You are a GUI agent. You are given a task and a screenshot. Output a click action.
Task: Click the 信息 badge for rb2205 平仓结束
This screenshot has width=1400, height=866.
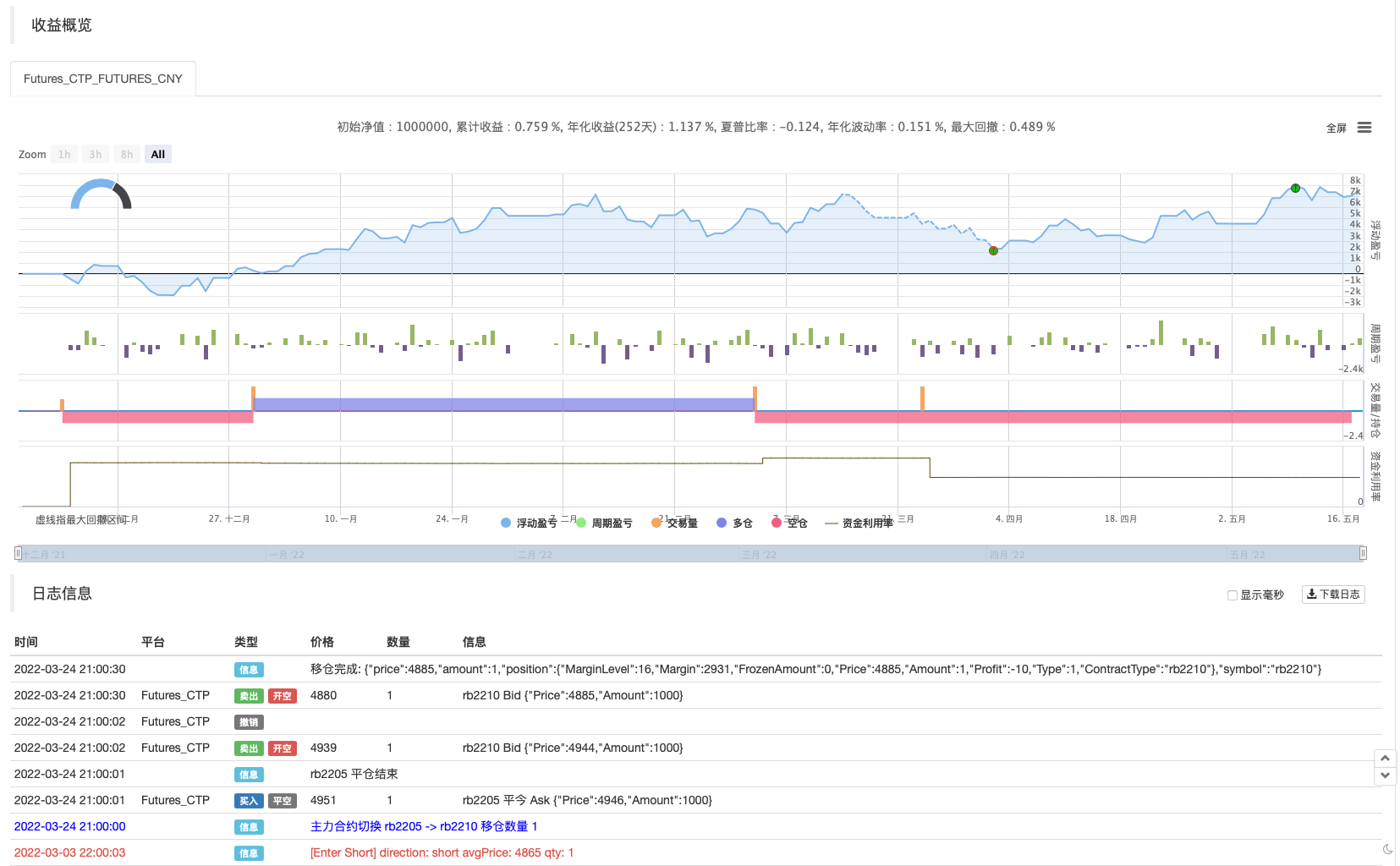249,775
